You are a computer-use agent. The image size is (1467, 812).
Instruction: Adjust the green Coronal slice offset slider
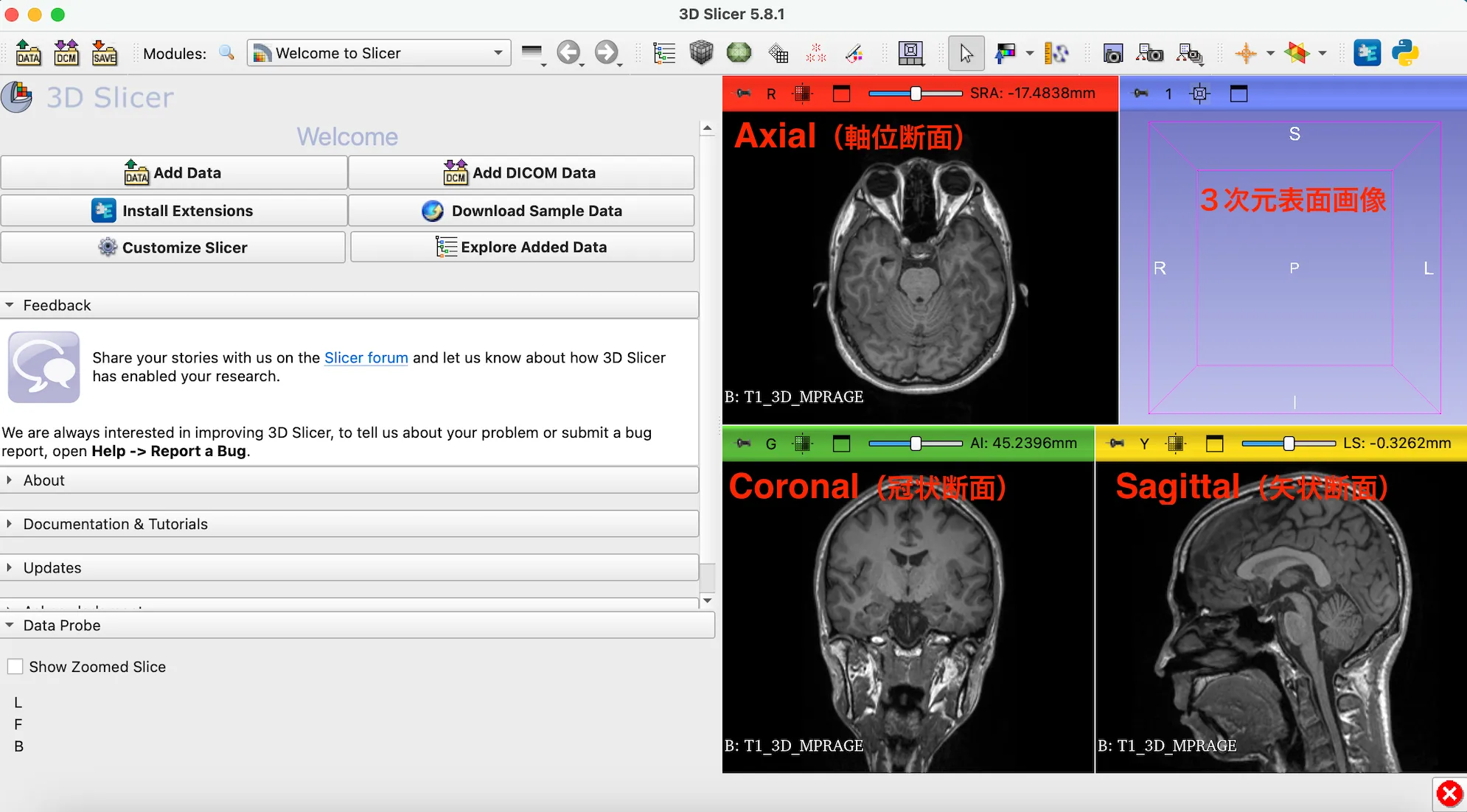915,444
